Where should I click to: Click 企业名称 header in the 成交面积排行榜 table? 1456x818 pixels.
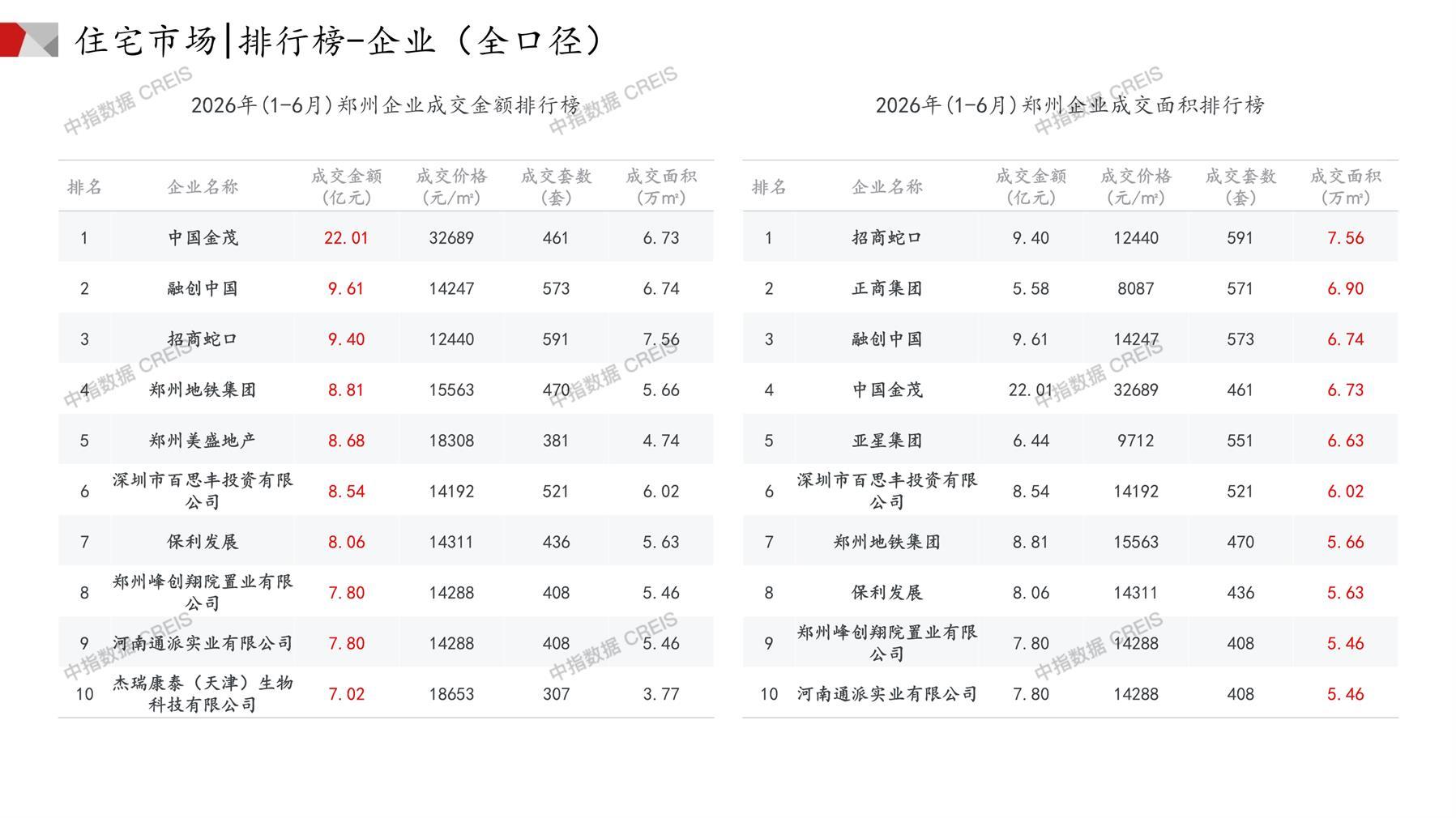point(887,187)
